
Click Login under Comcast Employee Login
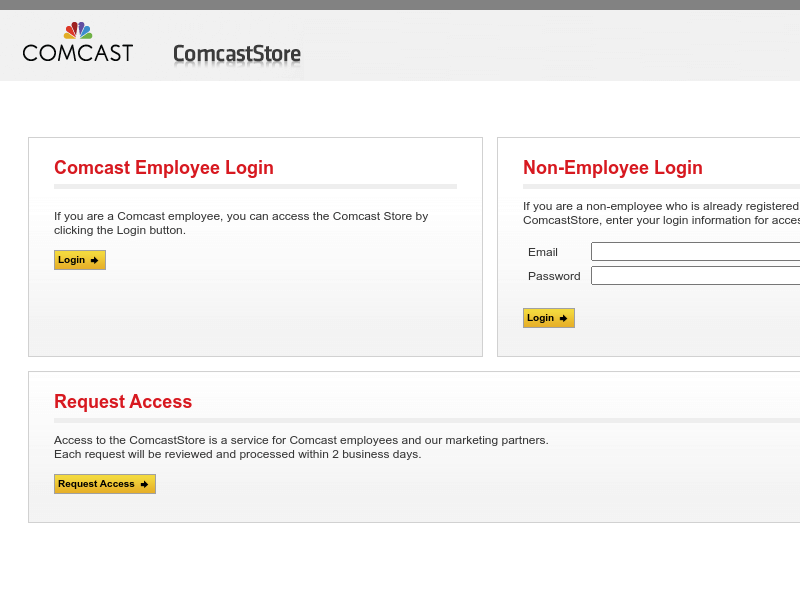pyautogui.click(x=80, y=260)
